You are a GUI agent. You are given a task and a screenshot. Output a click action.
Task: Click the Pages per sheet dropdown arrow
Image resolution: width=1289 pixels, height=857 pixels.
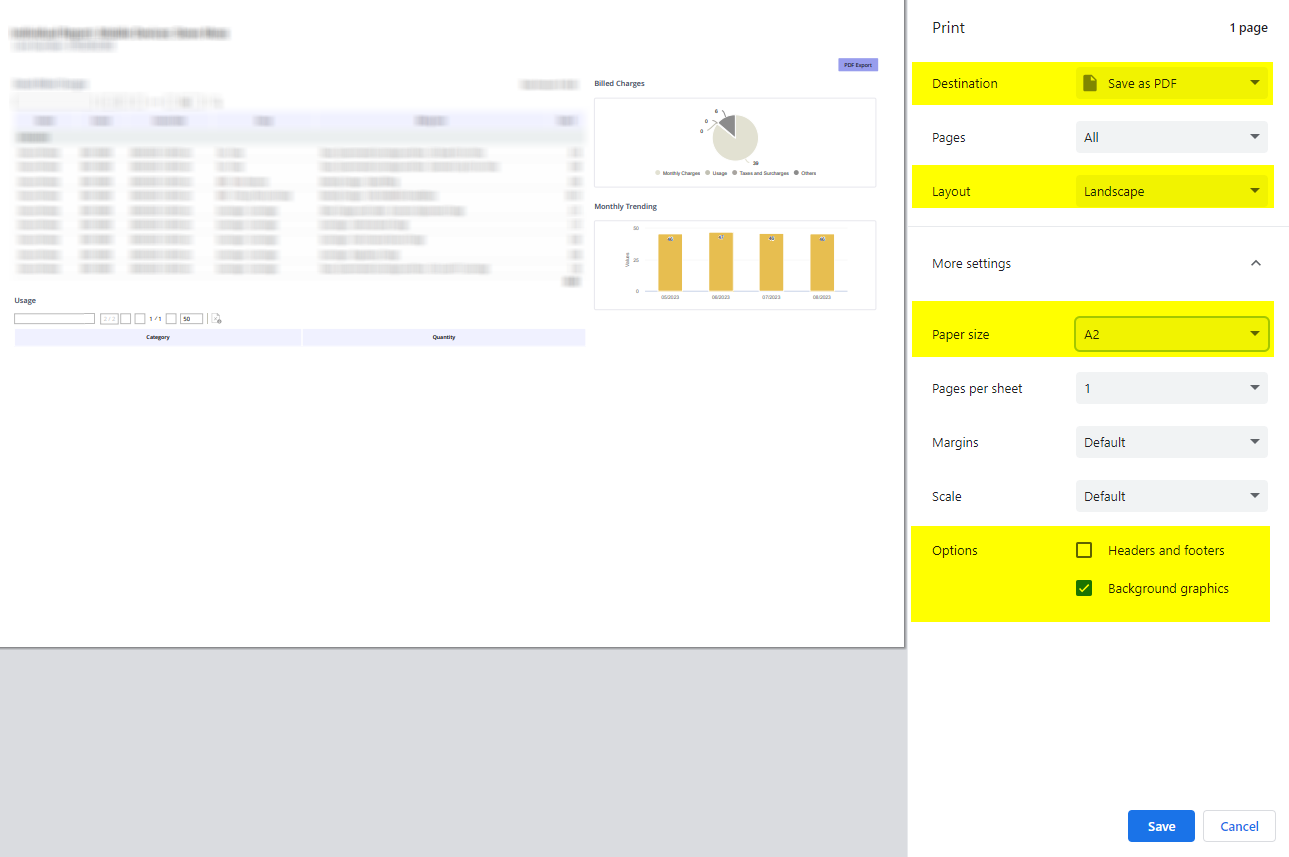[1254, 388]
